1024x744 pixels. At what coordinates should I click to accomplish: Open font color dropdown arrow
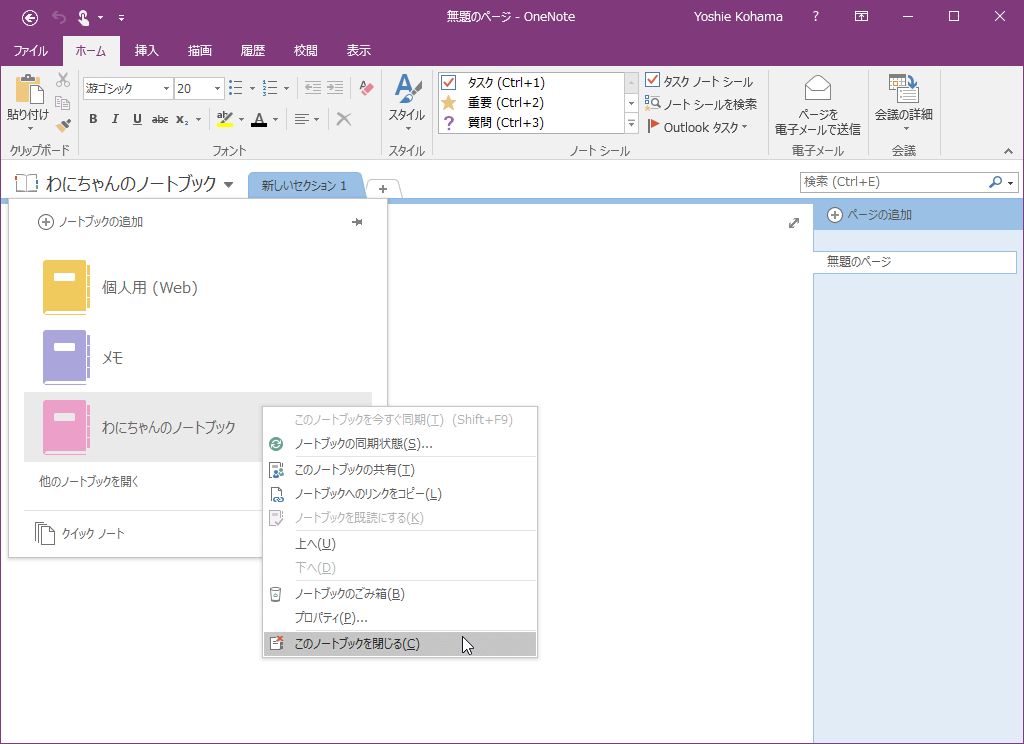pos(275,120)
